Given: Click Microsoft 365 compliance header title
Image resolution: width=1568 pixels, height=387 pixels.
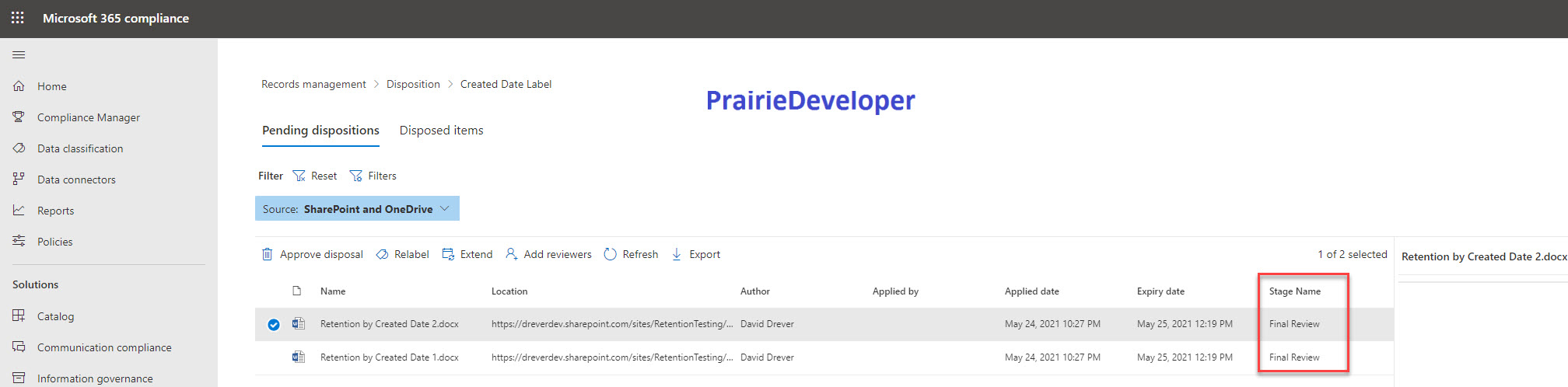Looking at the screenshot, I should coord(116,18).
